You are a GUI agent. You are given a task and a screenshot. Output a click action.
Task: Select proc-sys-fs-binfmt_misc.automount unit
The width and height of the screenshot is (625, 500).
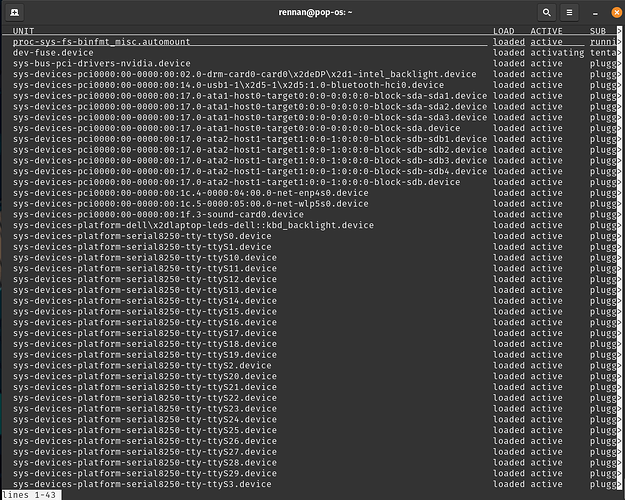click(101, 42)
